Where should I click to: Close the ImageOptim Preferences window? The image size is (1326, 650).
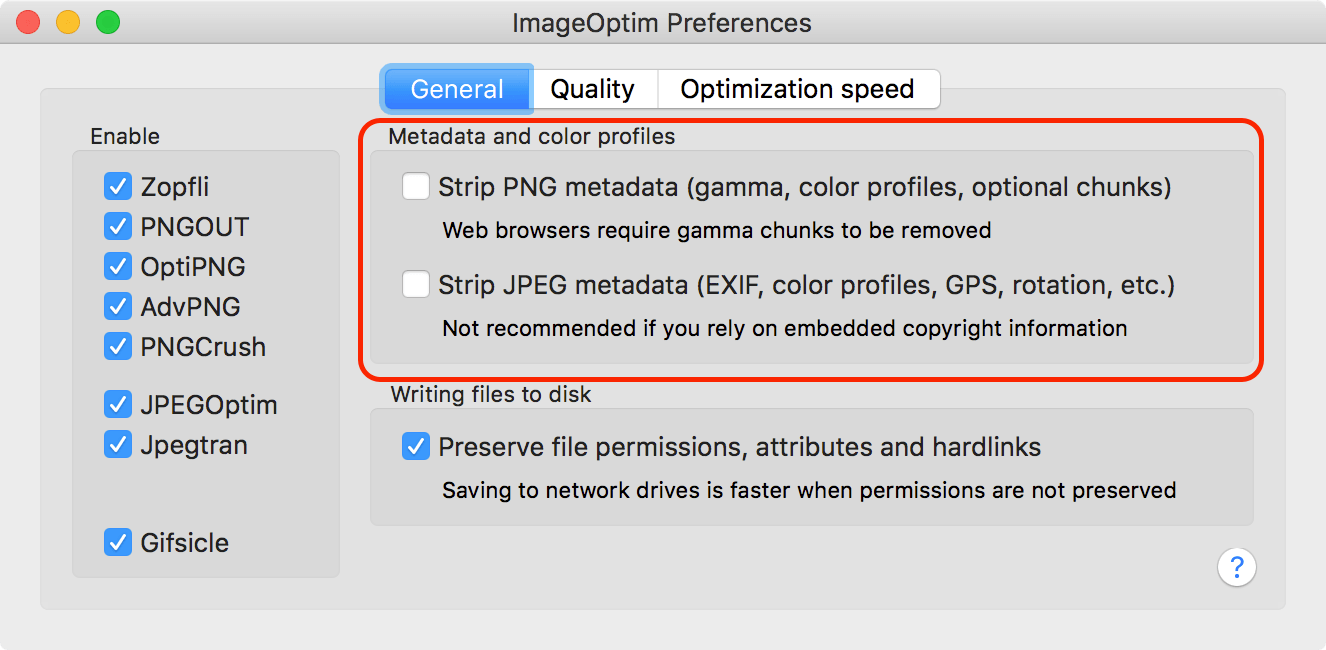tap(28, 22)
